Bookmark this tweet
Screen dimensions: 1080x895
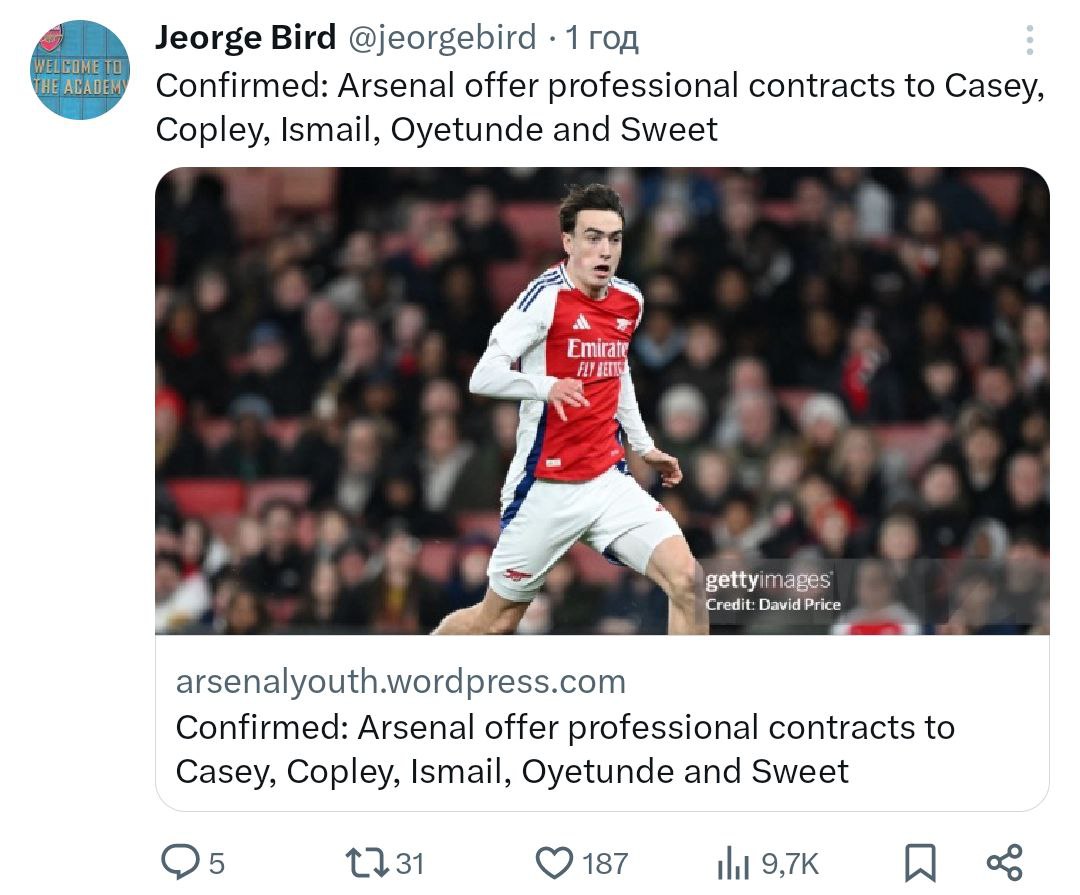click(919, 862)
